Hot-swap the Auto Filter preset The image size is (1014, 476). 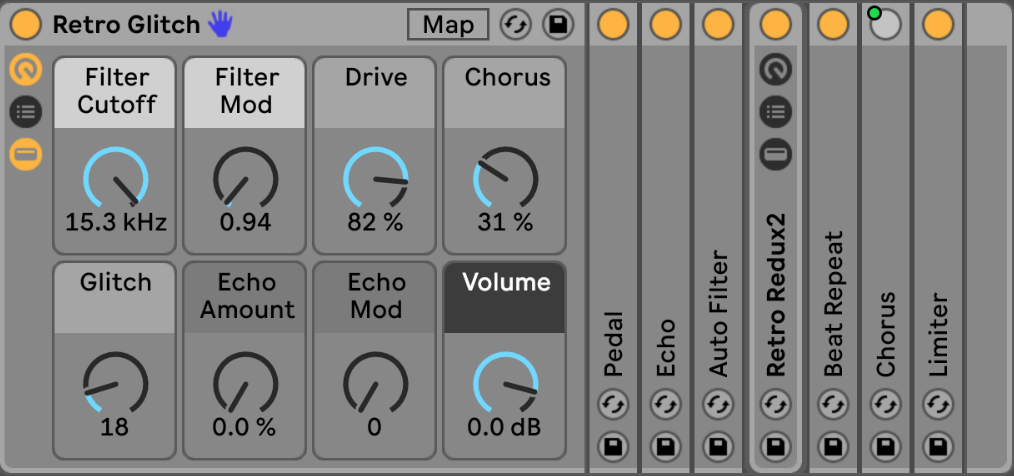click(x=718, y=406)
